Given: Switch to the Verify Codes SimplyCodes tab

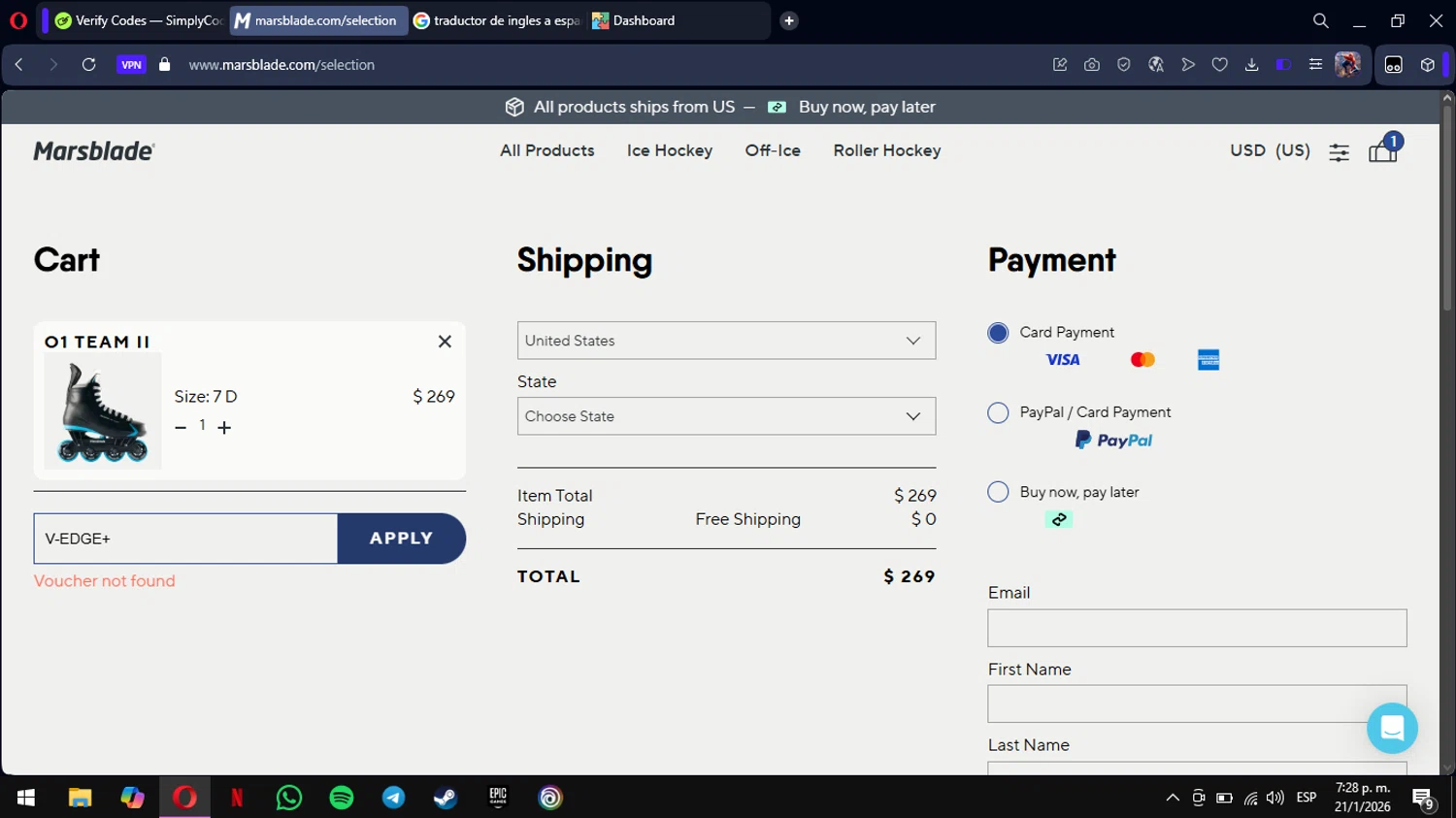Looking at the screenshot, I should pos(139,20).
